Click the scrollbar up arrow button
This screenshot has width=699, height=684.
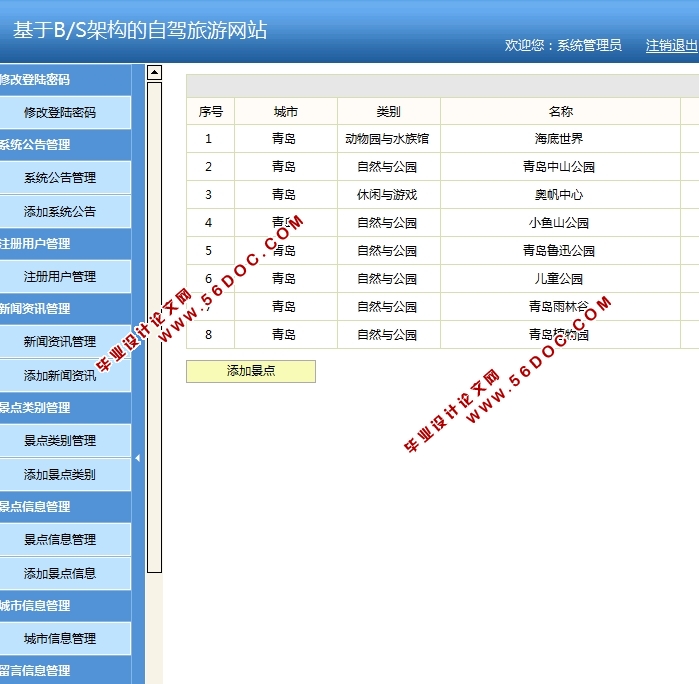(x=154, y=72)
